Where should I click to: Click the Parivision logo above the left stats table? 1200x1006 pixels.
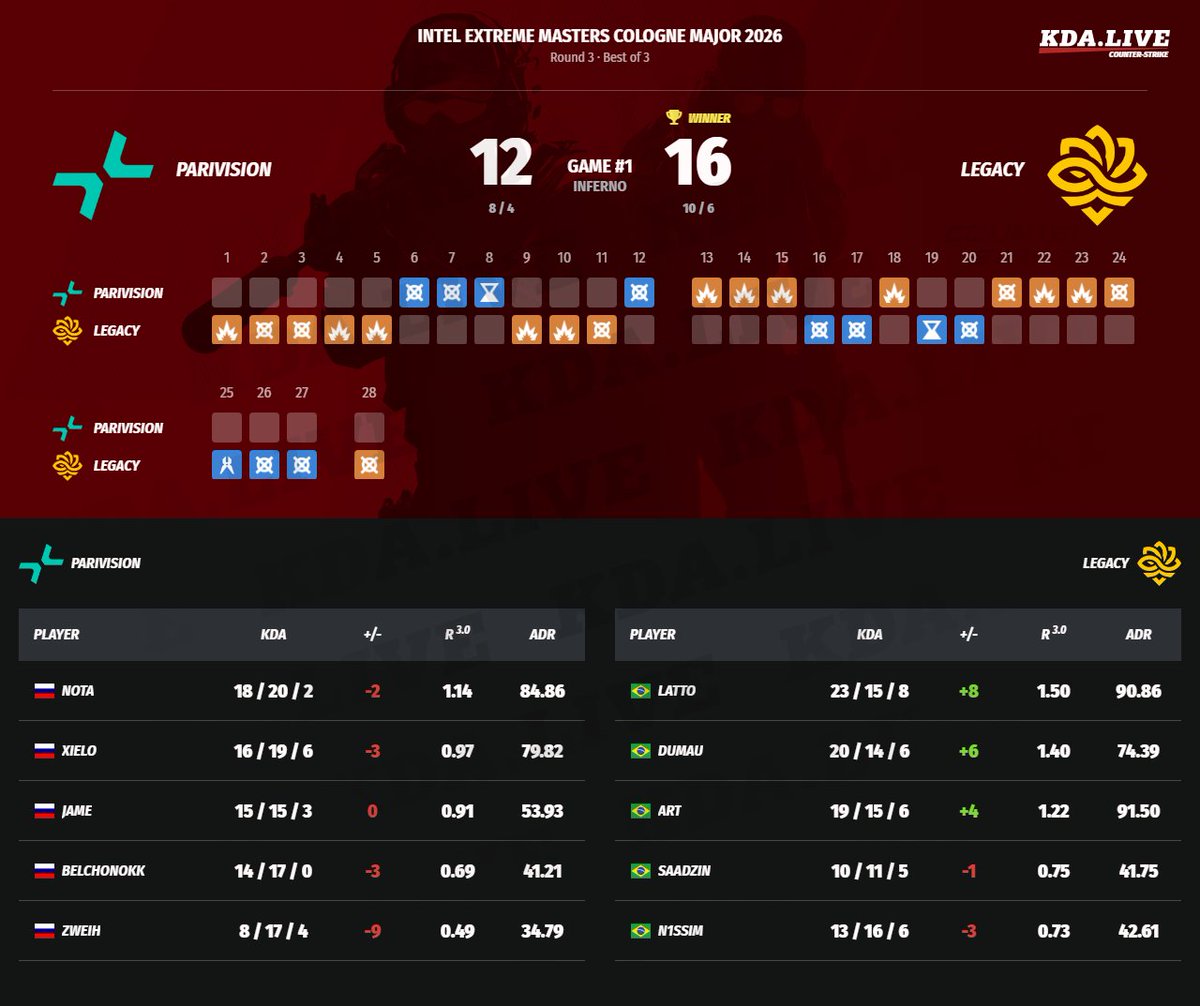point(40,563)
